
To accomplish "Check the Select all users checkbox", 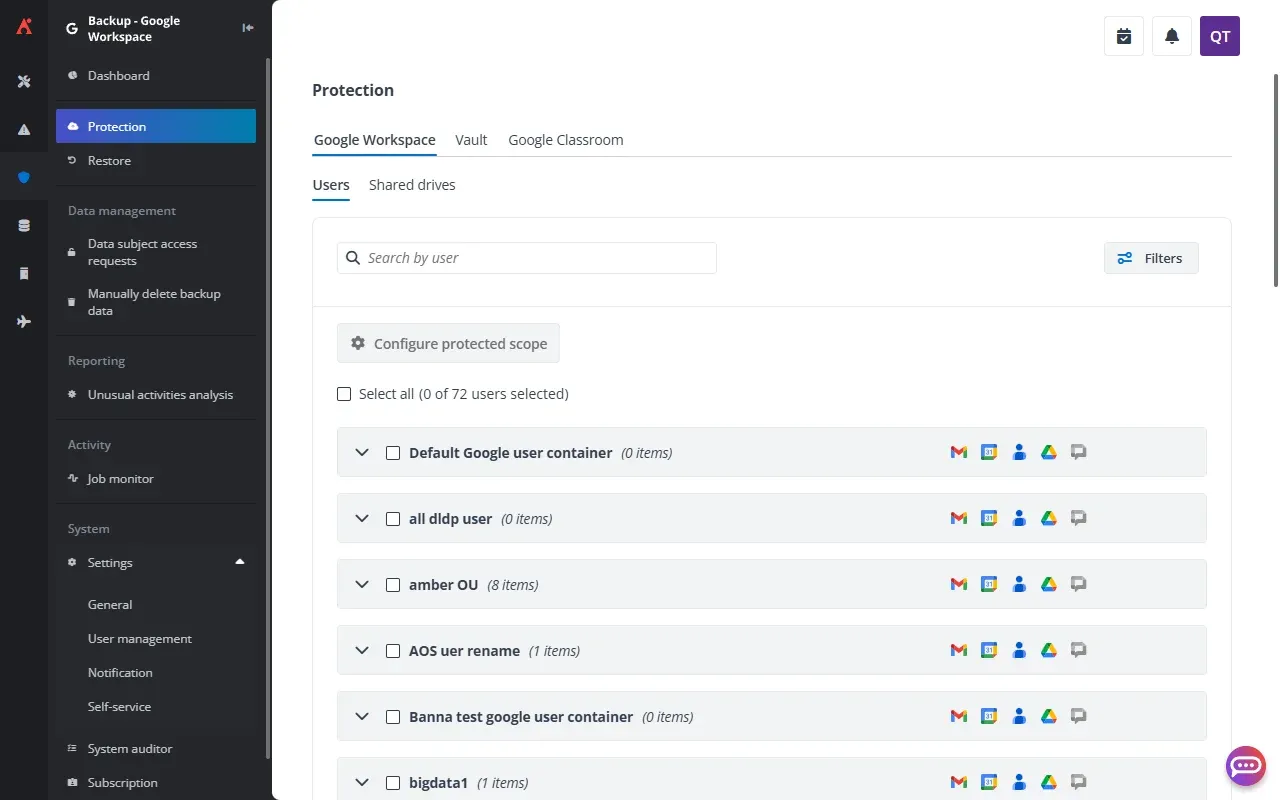I will [x=344, y=394].
